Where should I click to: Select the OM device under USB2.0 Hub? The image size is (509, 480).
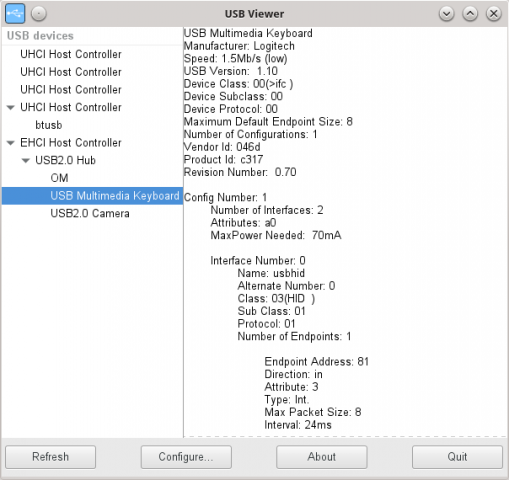(59, 178)
